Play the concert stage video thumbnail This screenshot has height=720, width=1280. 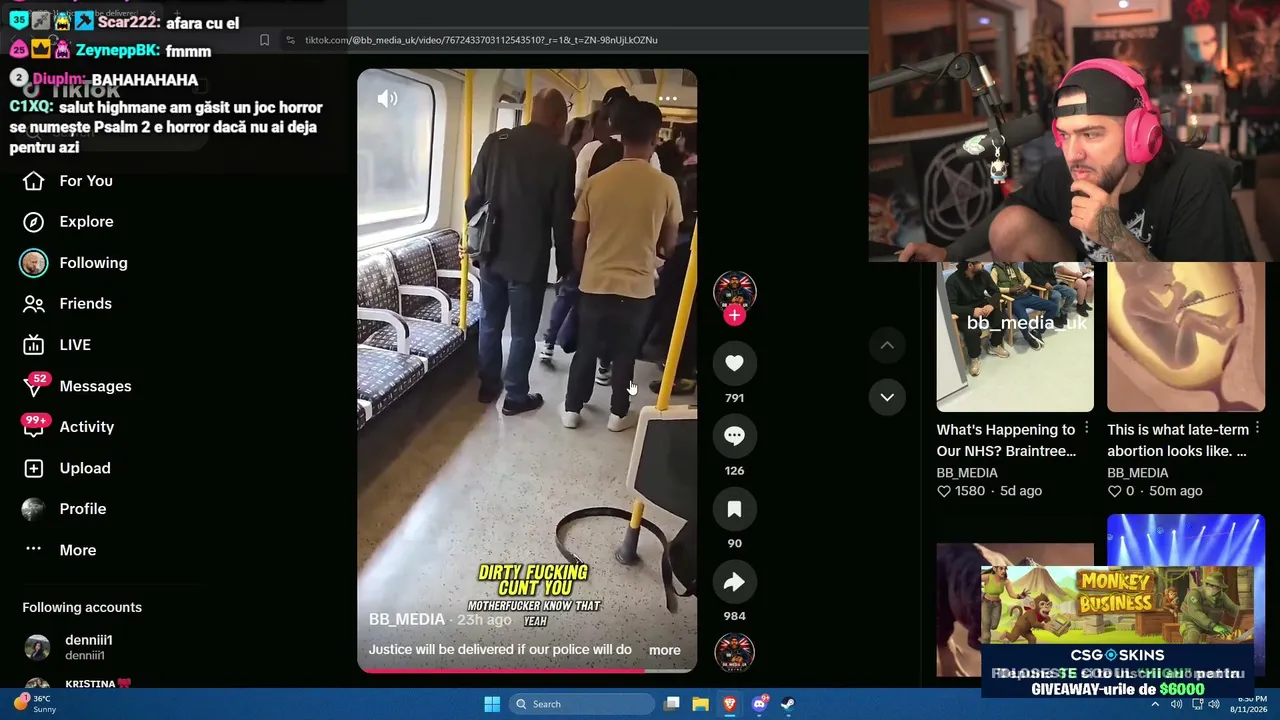pyautogui.click(x=1186, y=540)
